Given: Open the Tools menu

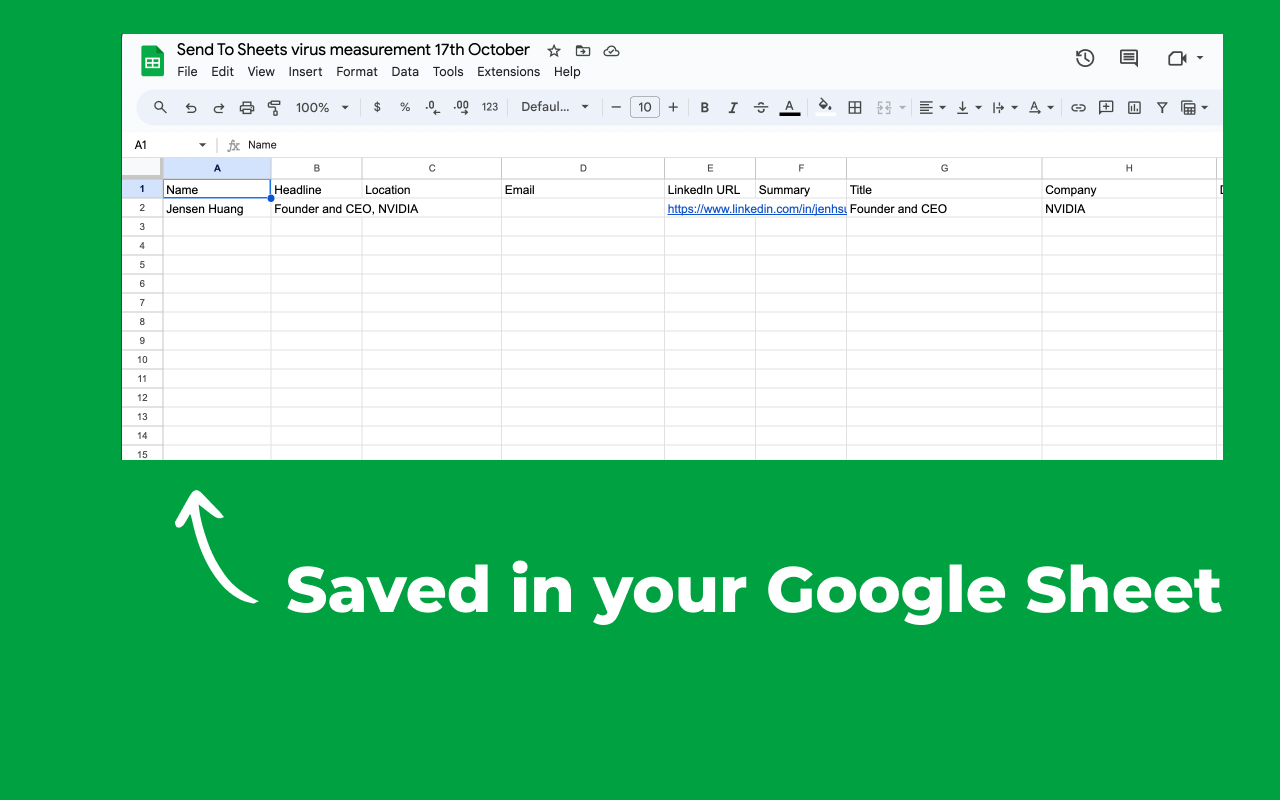Looking at the screenshot, I should [448, 72].
